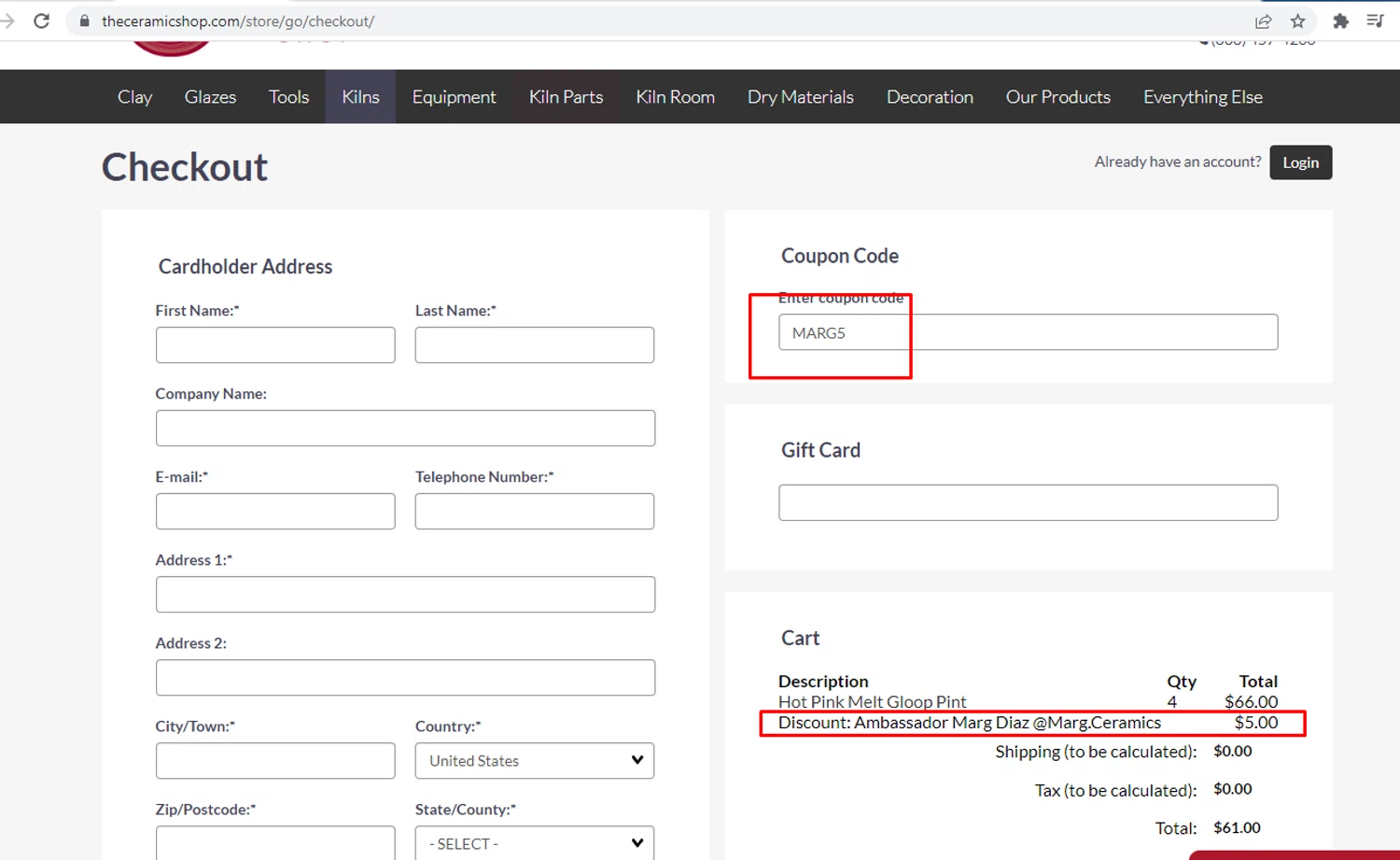The width and height of the screenshot is (1400, 860).
Task: Open the Clay menu
Action: point(134,97)
